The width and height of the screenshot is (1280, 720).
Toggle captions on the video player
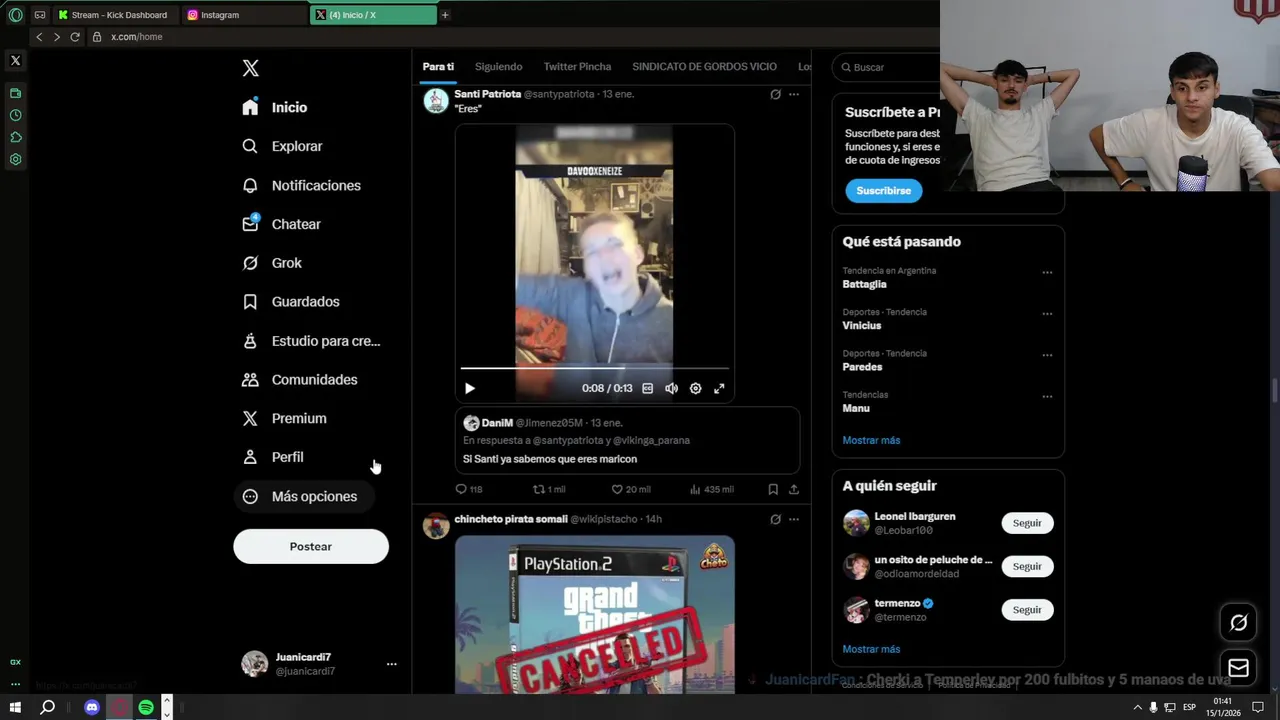pos(647,388)
